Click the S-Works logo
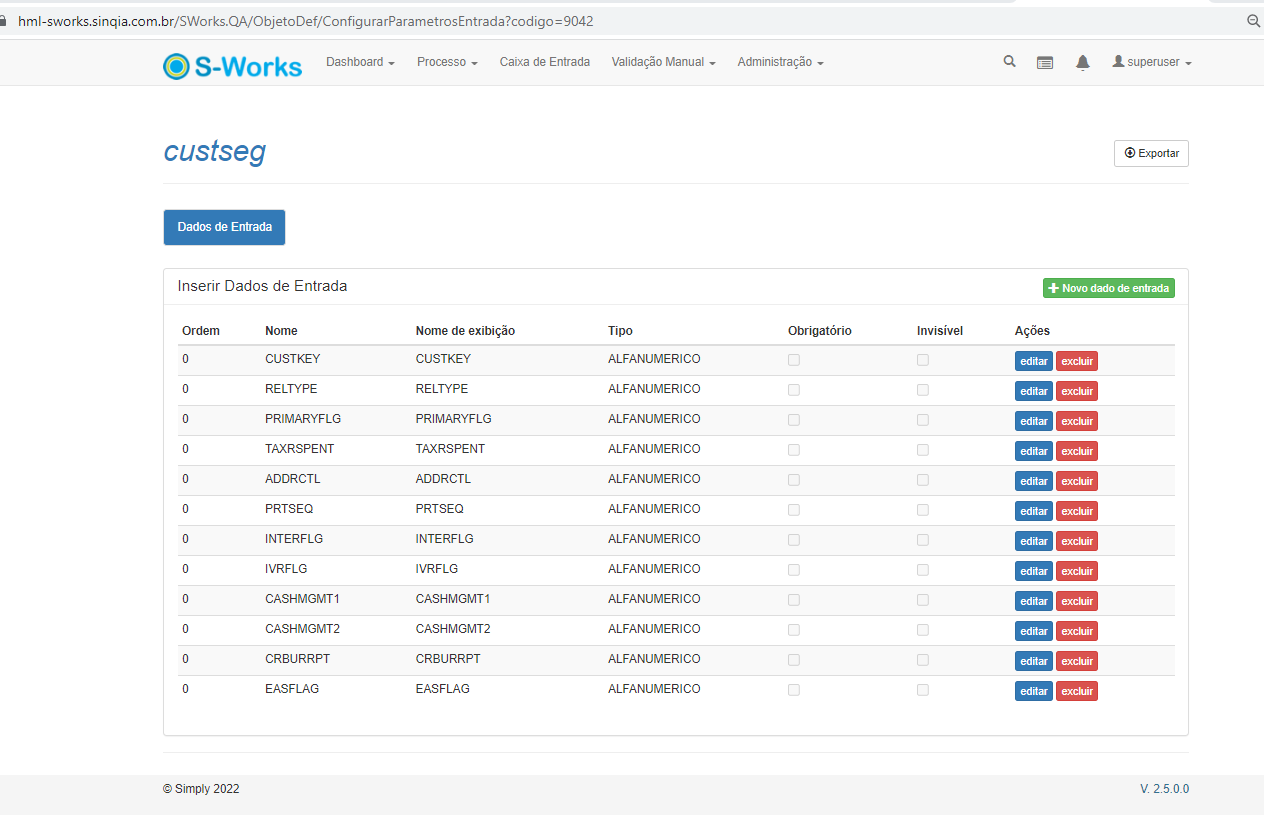 click(x=233, y=66)
